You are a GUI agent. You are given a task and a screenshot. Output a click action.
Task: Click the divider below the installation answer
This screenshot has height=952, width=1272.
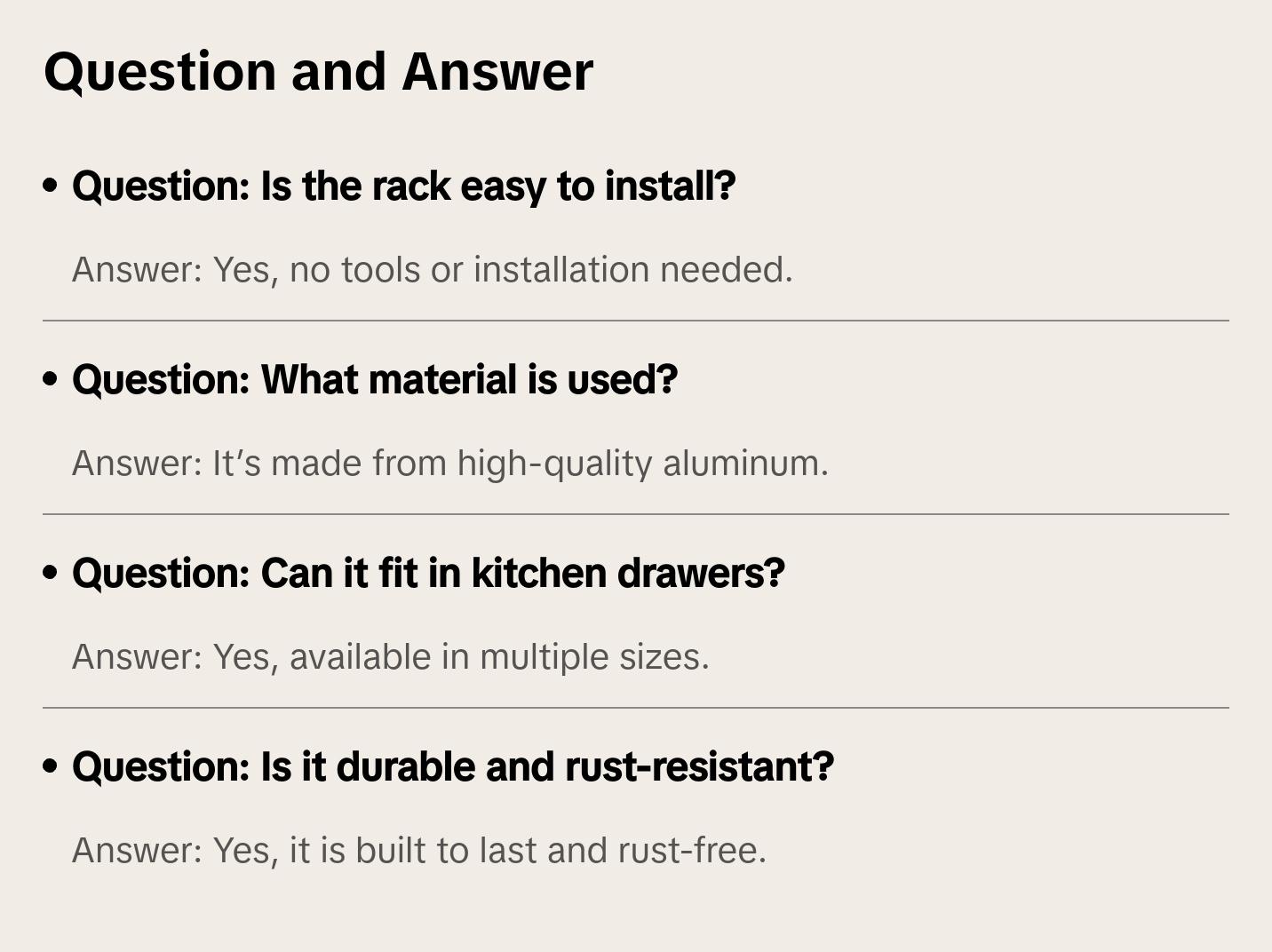[x=636, y=321]
